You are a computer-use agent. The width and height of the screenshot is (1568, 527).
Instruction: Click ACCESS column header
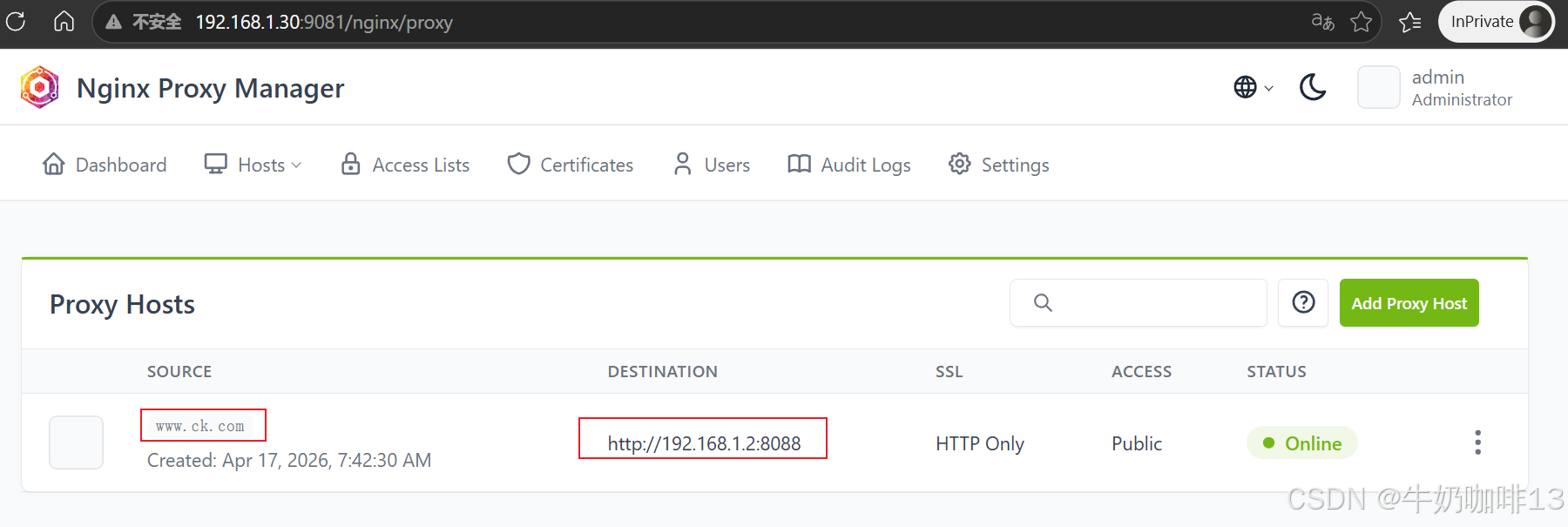(x=1142, y=372)
